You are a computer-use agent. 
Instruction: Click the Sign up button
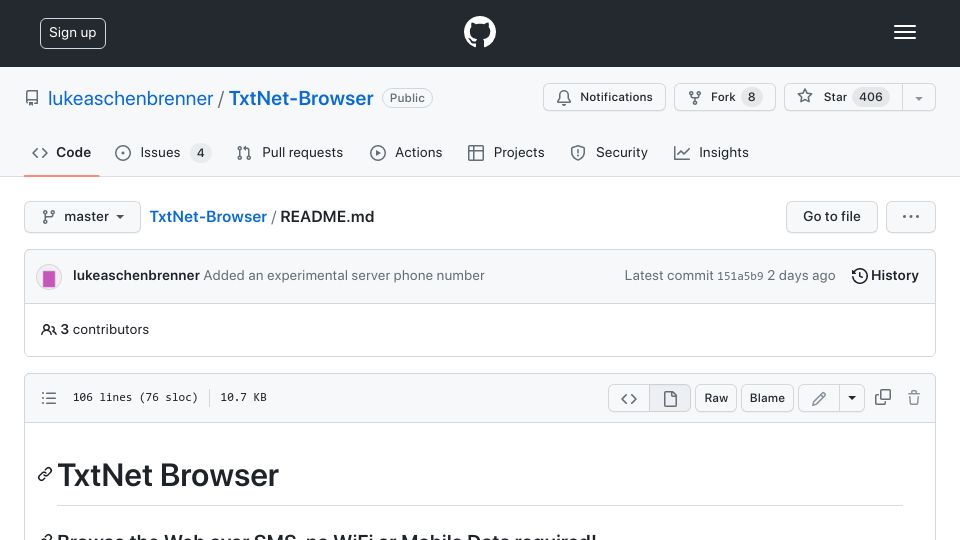point(73,33)
